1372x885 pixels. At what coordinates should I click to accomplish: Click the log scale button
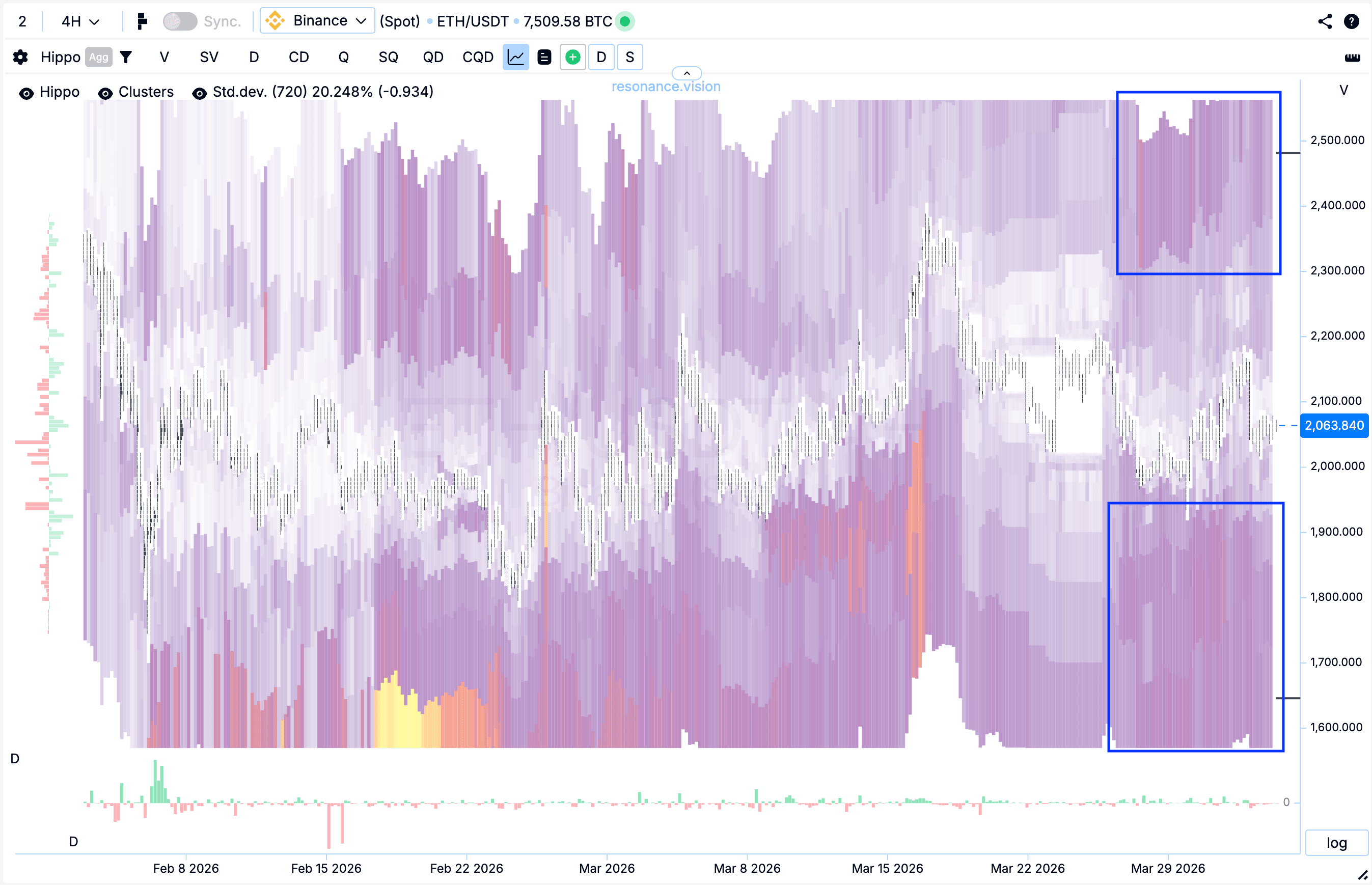[x=1336, y=842]
